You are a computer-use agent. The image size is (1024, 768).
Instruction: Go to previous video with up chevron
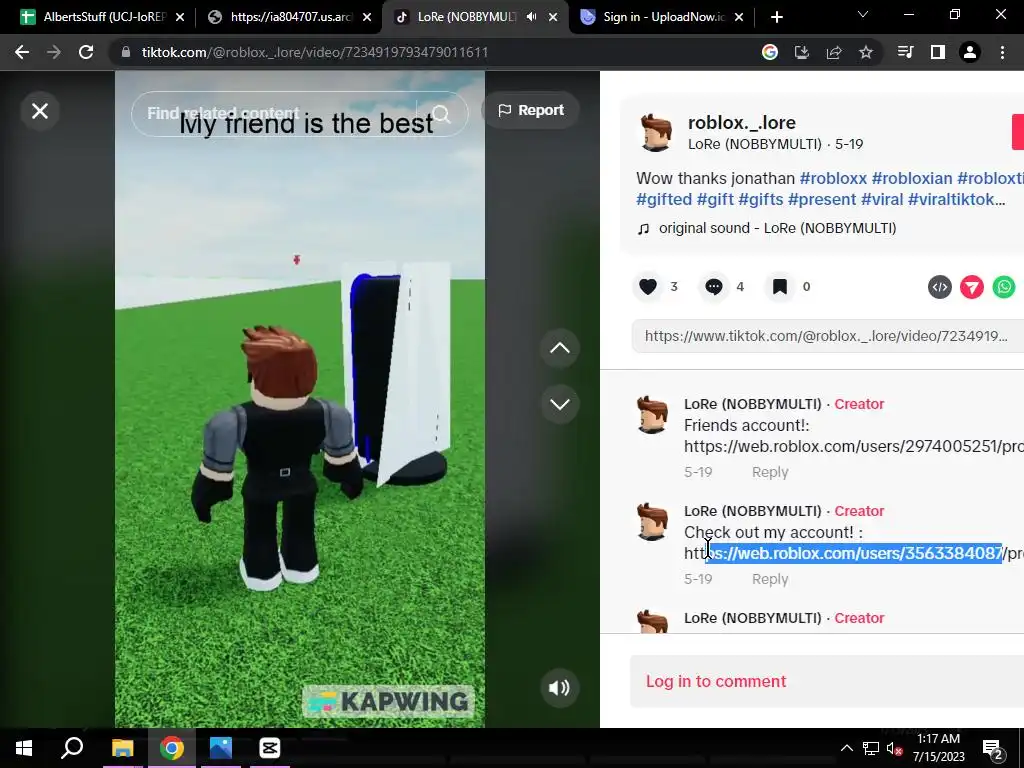tap(560, 348)
